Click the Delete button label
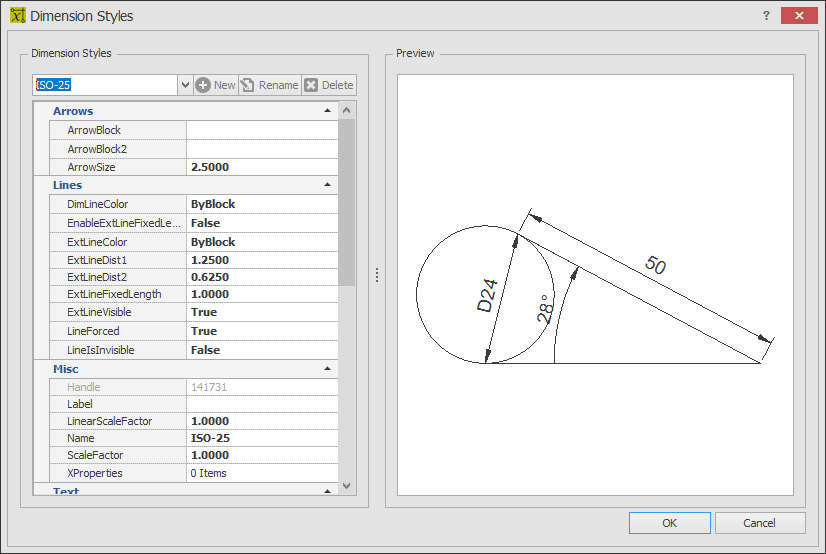 [337, 85]
